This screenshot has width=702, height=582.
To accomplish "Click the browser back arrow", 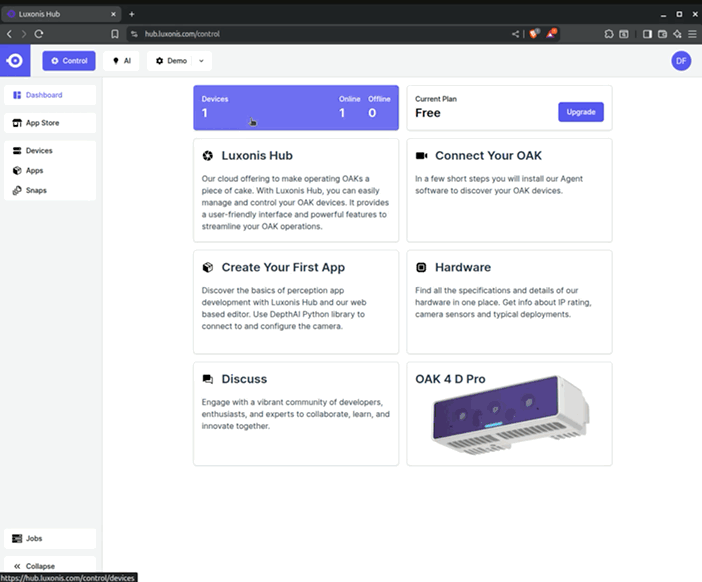I will 9,34.
